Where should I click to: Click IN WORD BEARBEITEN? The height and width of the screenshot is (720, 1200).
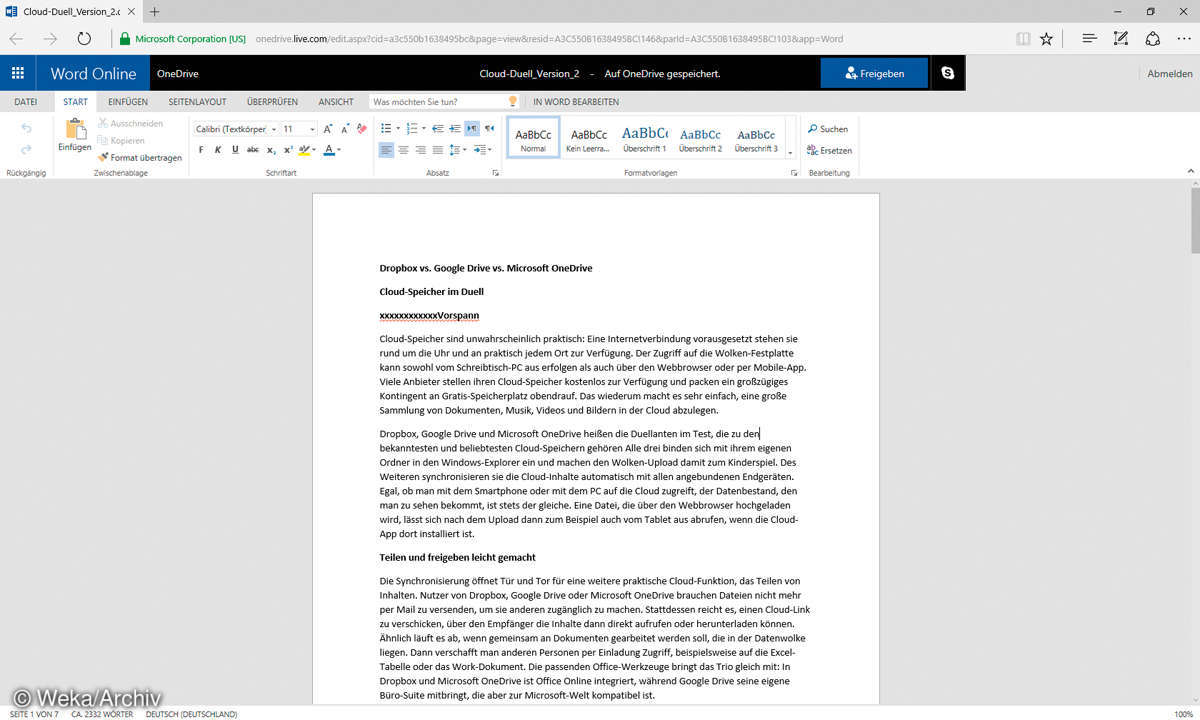(576, 102)
